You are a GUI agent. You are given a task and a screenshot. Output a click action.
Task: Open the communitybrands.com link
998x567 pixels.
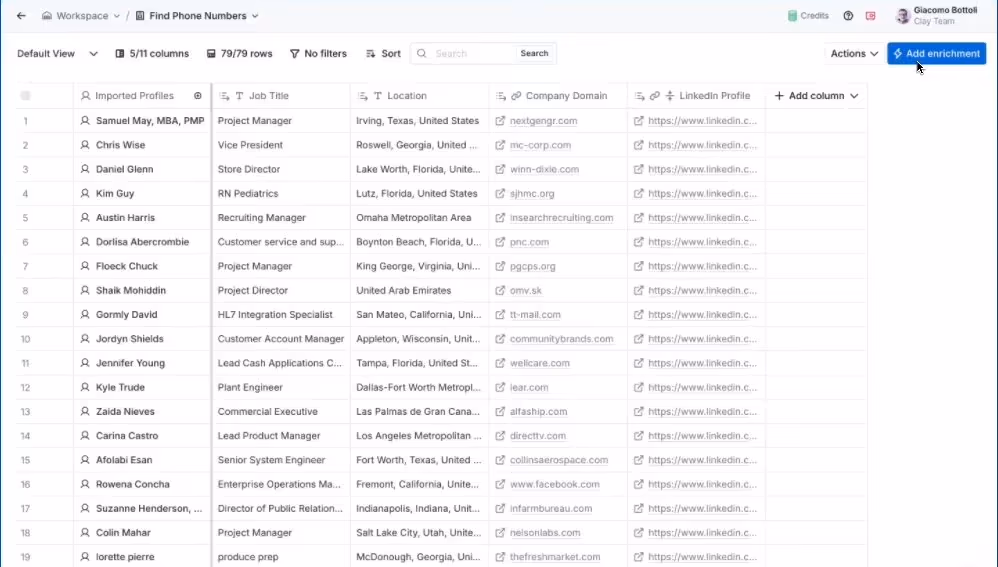[561, 339]
